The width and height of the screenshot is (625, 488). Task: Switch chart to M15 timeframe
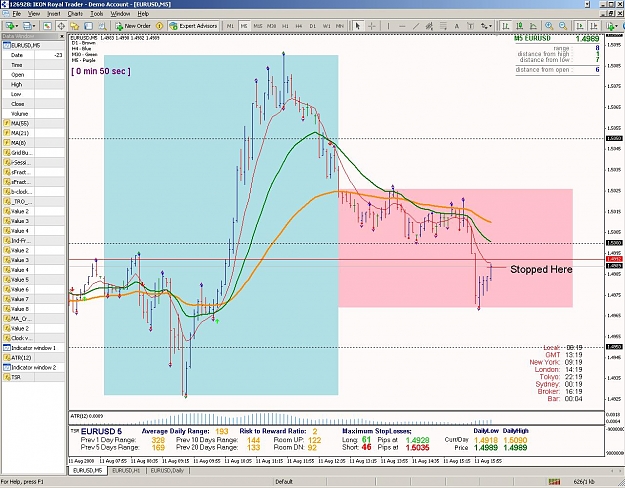coord(258,26)
